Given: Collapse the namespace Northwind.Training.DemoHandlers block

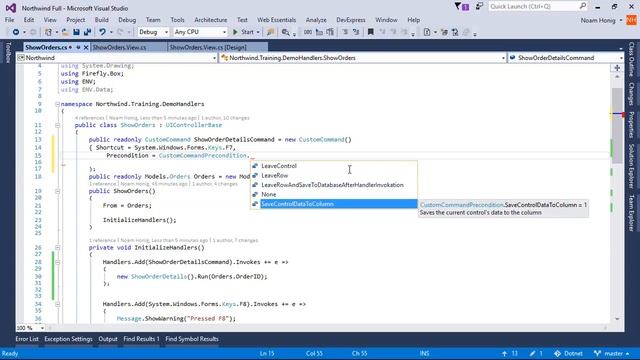Looking at the screenshot, I should (x=57, y=104).
